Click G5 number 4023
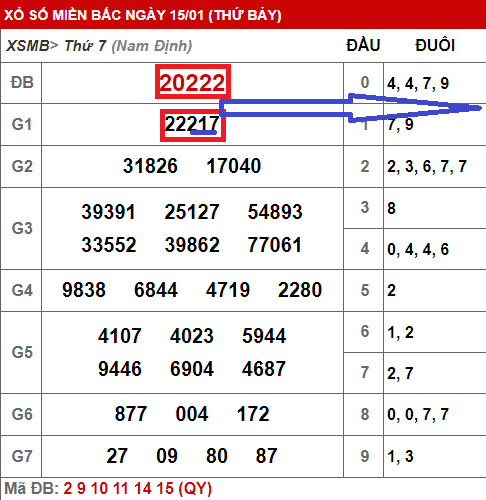Viewport: 486px width, 500px height. coord(192,336)
